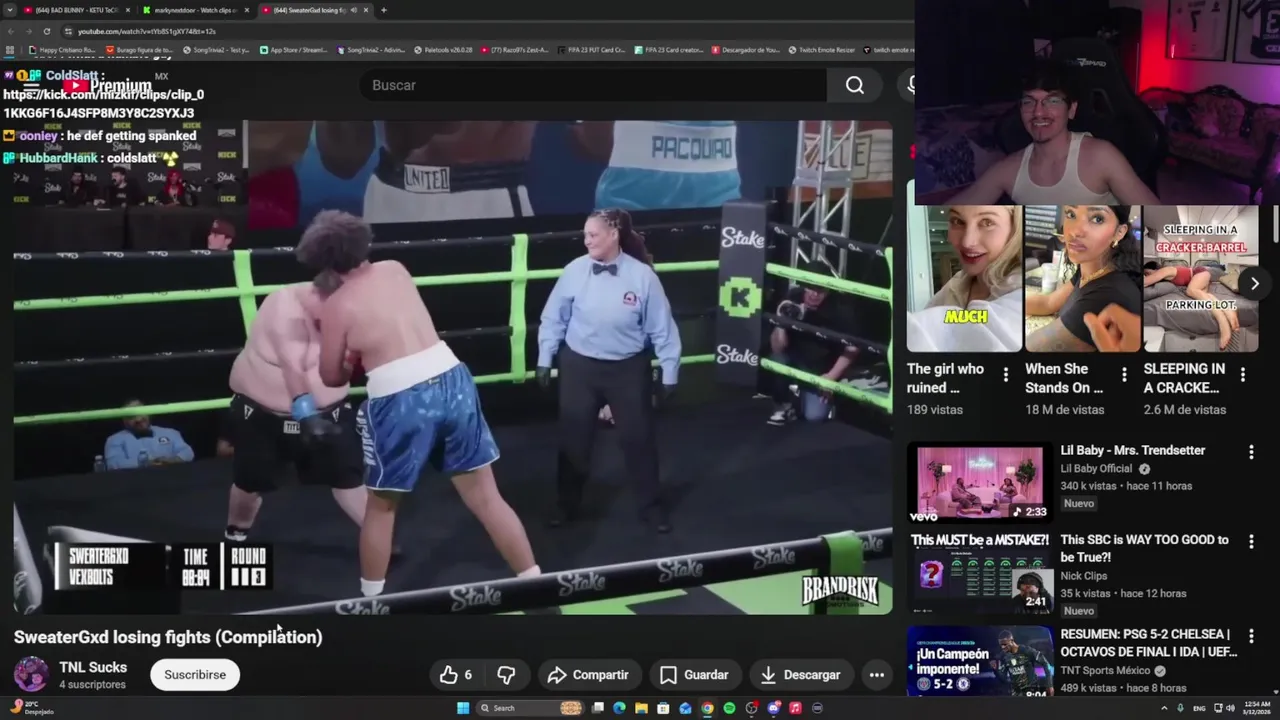Viewport: 1280px width, 720px height.
Task: Open the weather widget showing 20°C
Action: point(30,708)
